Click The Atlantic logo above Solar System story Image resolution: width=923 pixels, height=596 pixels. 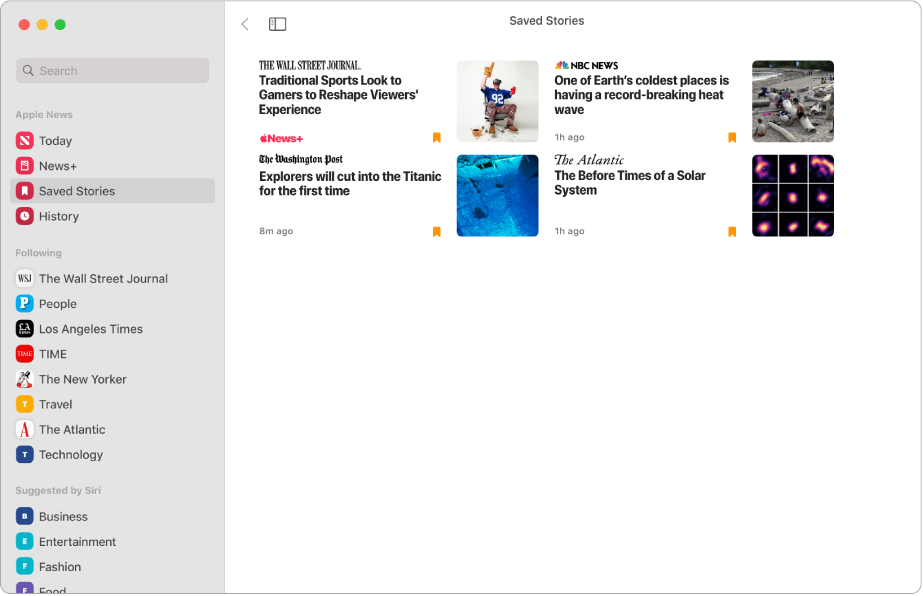pos(589,160)
